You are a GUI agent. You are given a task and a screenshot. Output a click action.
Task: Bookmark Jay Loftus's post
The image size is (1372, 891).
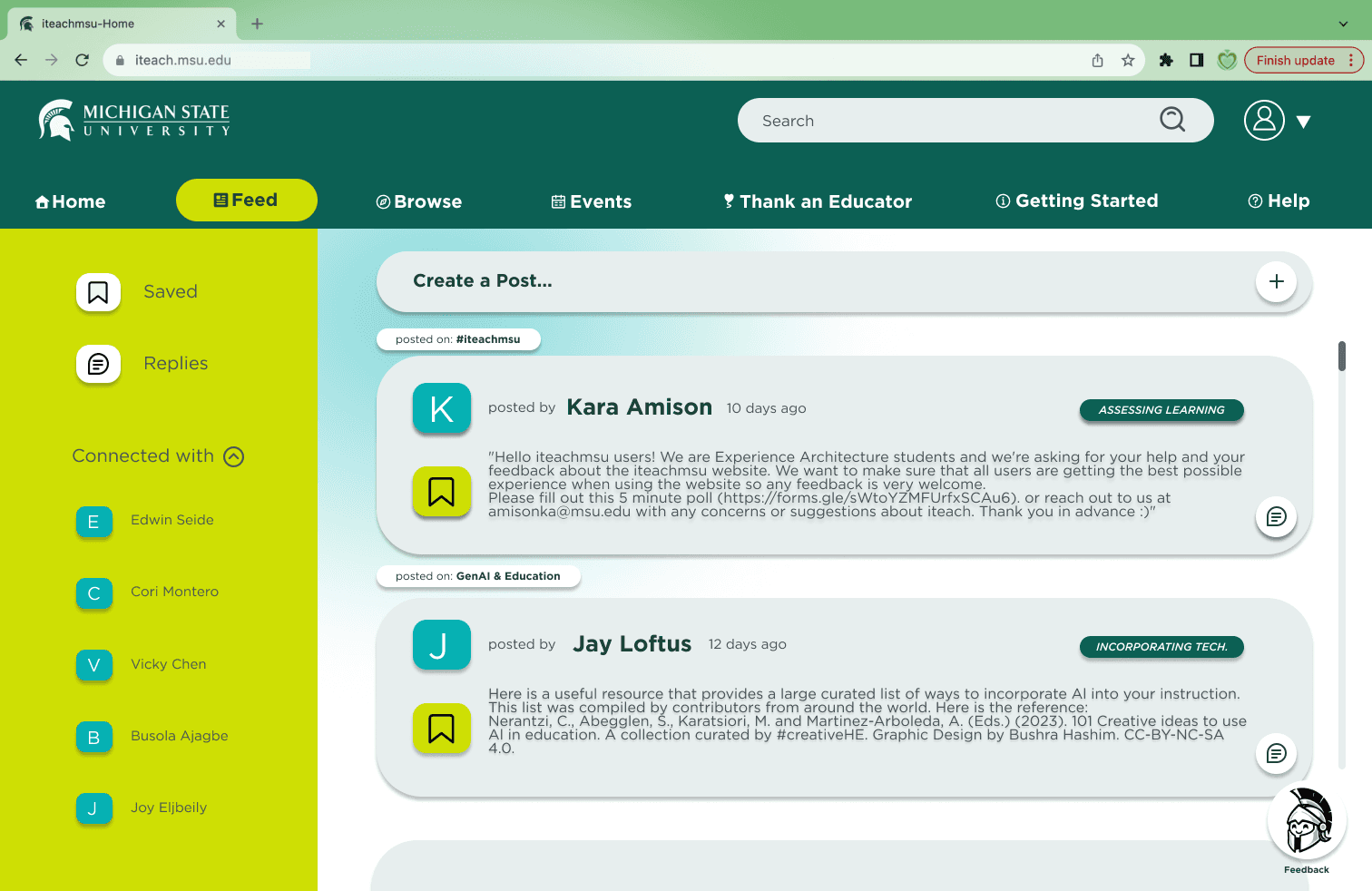coord(442,729)
